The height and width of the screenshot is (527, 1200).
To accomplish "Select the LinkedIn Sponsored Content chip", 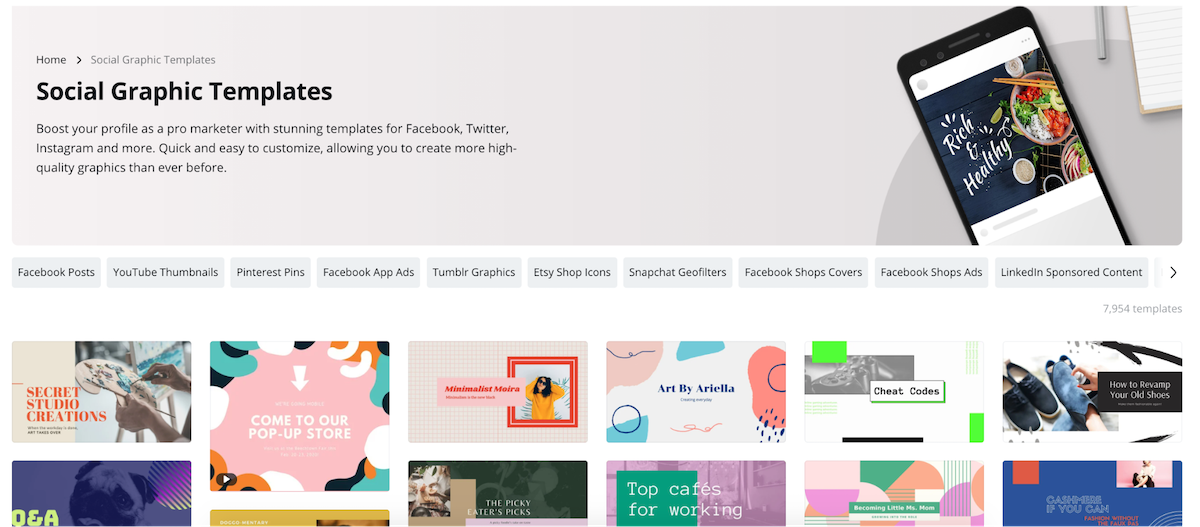I will pyautogui.click(x=1072, y=272).
